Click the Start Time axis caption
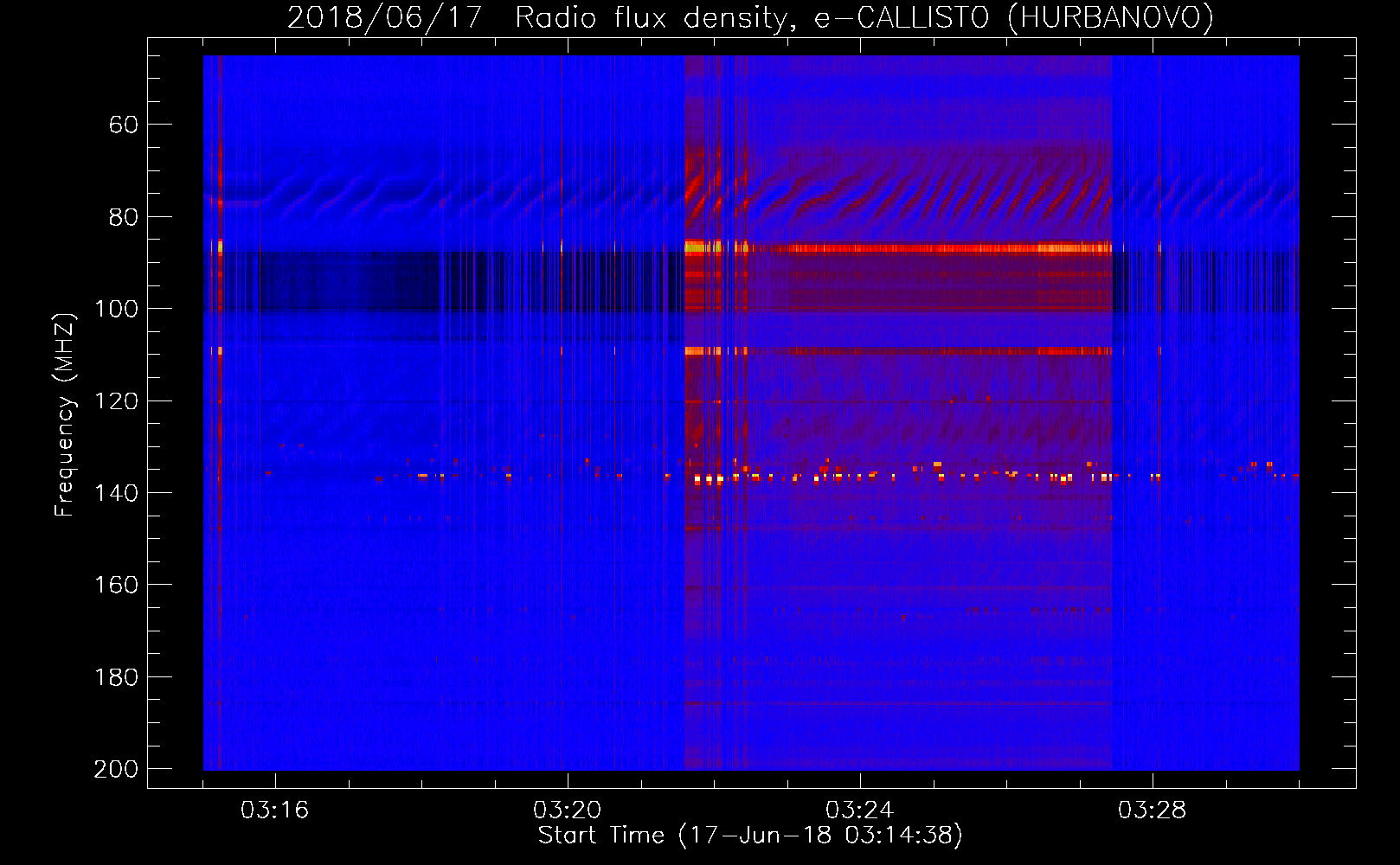1400x865 pixels. pos(750,836)
